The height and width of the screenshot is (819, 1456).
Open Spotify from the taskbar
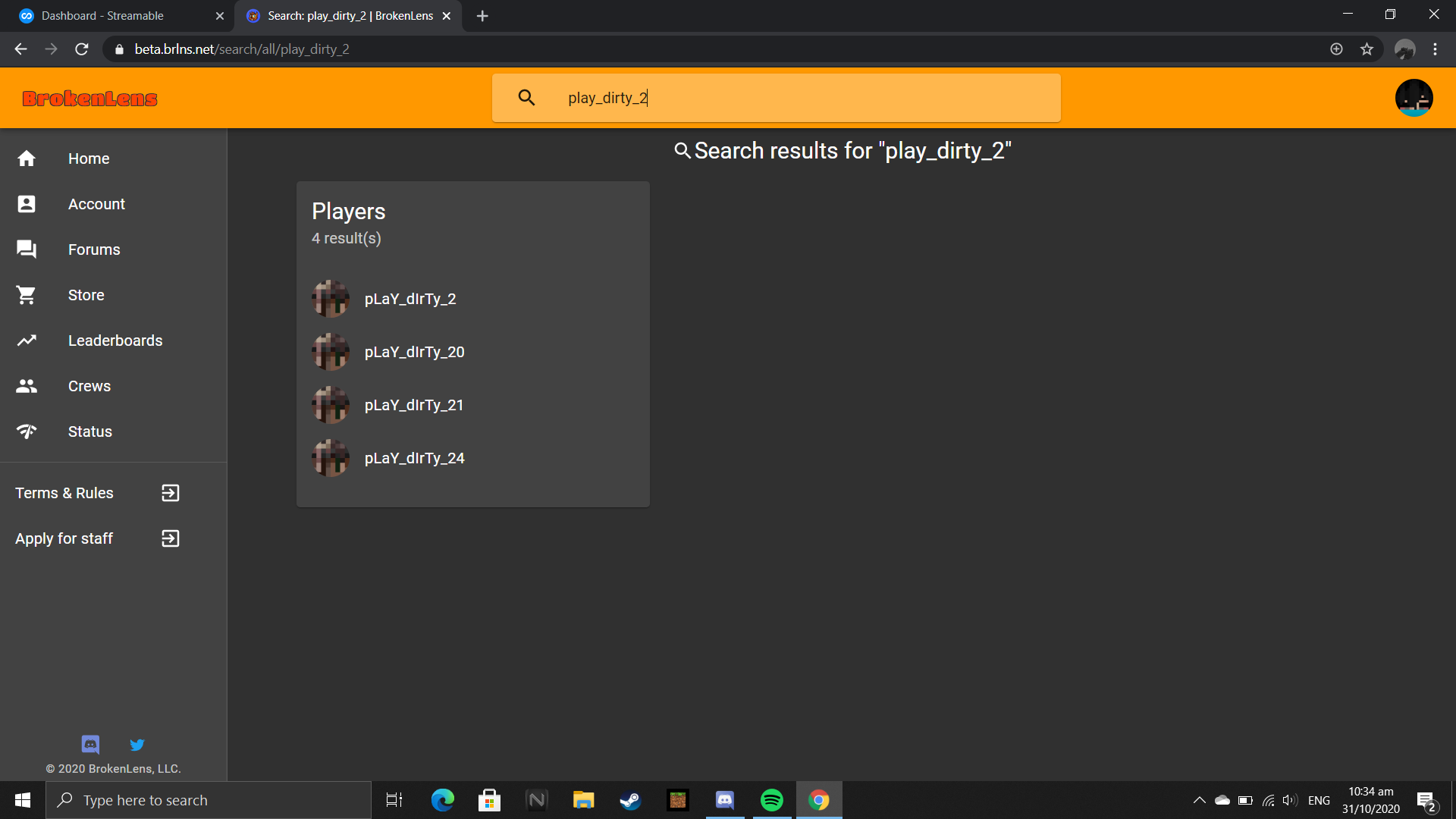pyautogui.click(x=772, y=800)
